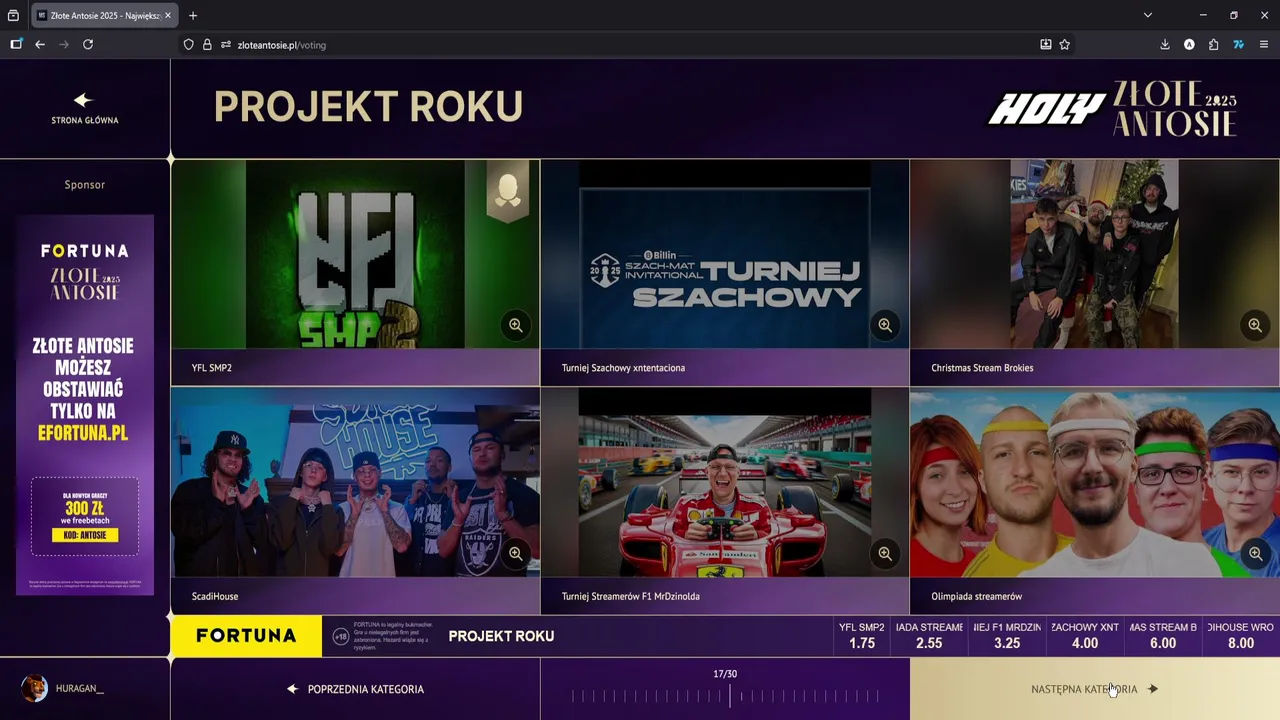This screenshot has height=720, width=1280.
Task: Click the Christmas Stream Brokies caption
Action: coord(982,368)
